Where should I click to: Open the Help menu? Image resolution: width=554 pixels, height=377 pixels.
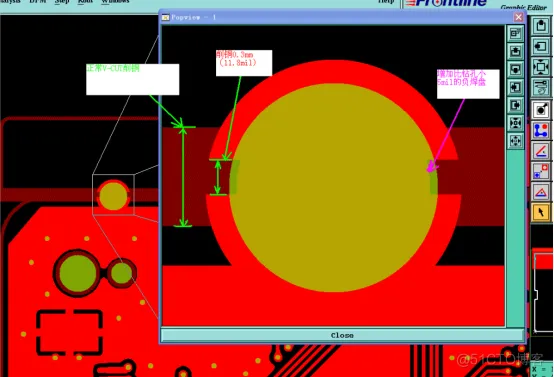386,2
